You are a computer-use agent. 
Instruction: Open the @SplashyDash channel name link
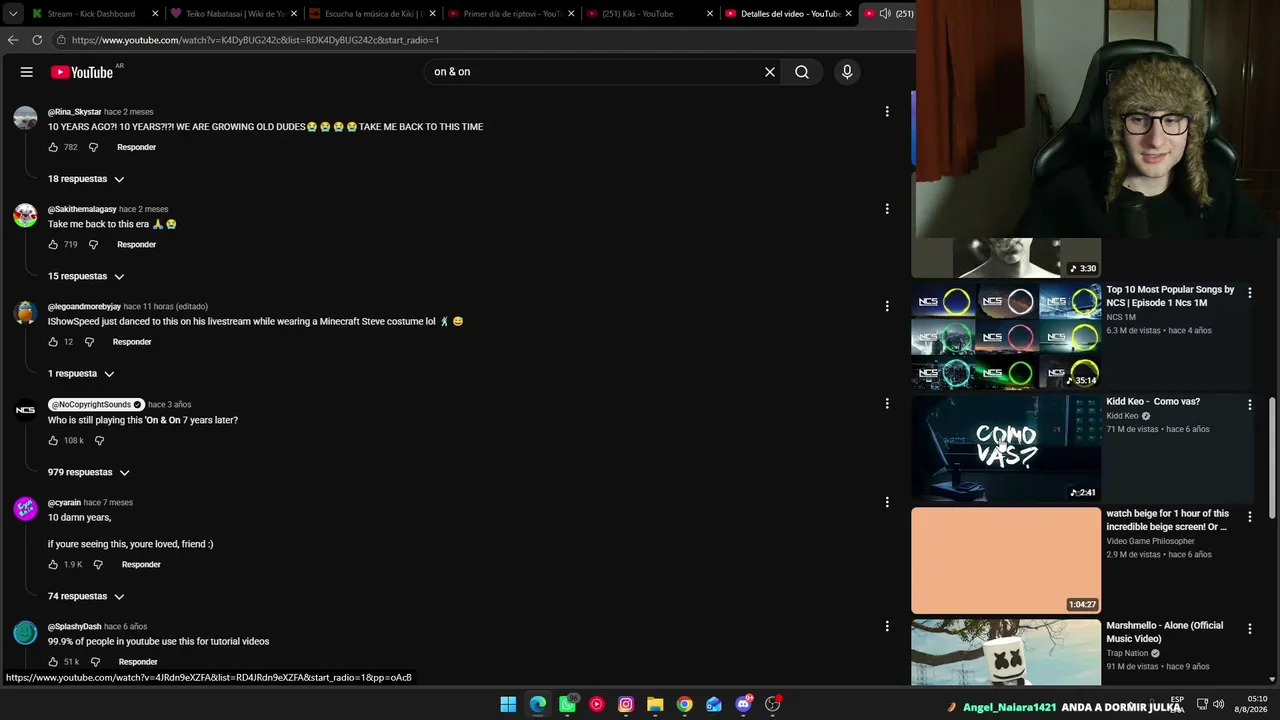point(75,626)
